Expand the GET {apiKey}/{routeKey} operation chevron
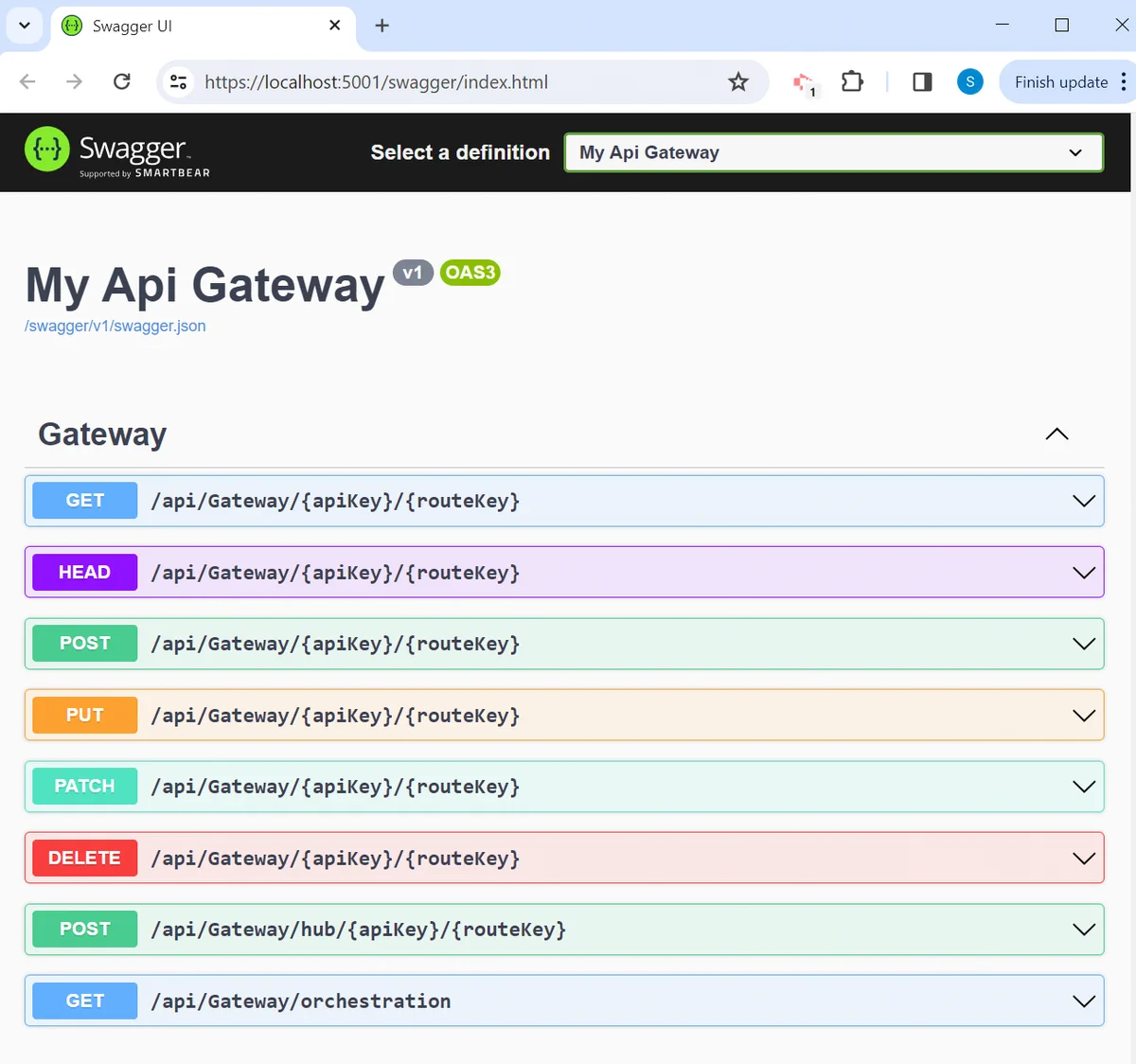Image resolution: width=1136 pixels, height=1064 pixels. pos(1084,501)
